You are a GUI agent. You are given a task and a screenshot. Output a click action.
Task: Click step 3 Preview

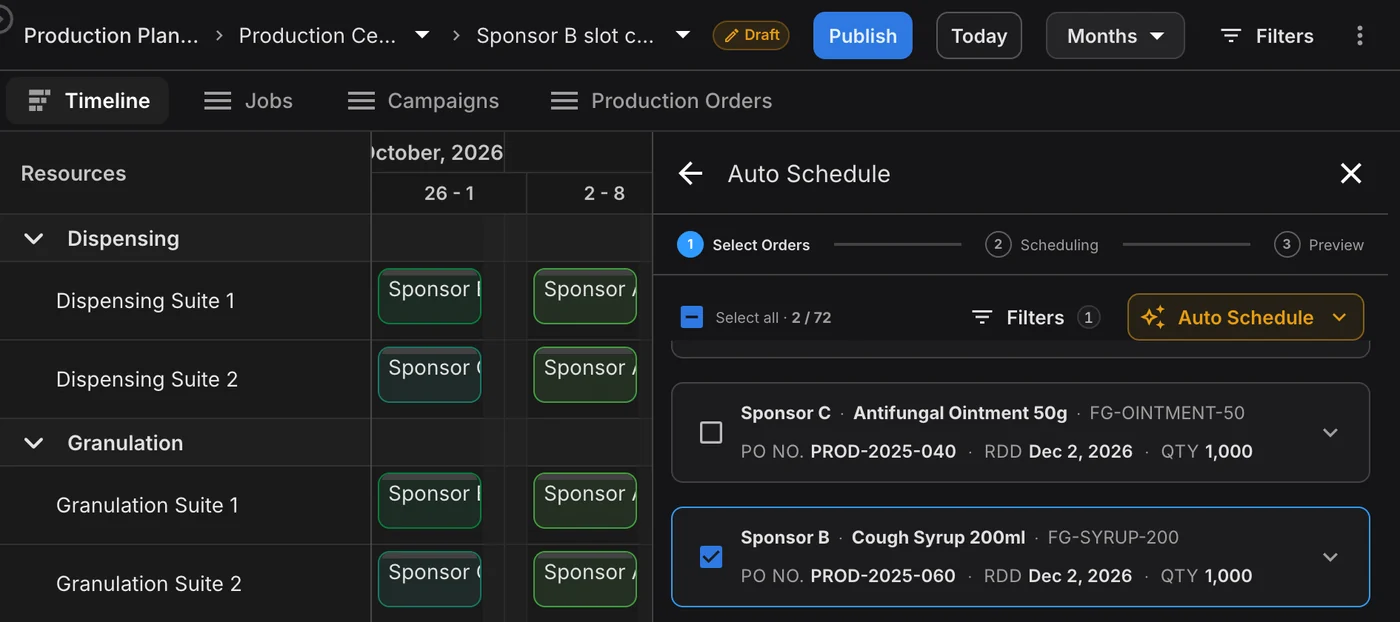coord(1319,244)
